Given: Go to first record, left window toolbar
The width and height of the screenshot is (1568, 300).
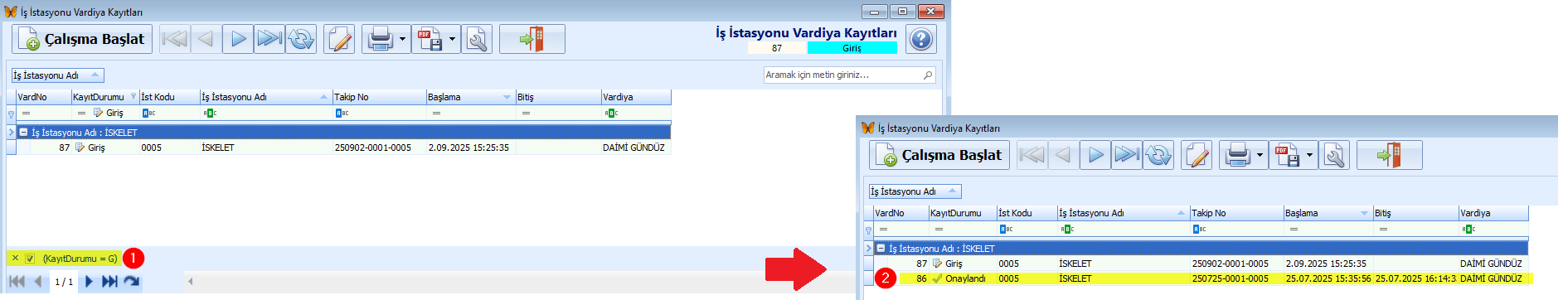Looking at the screenshot, I should pos(174,39).
